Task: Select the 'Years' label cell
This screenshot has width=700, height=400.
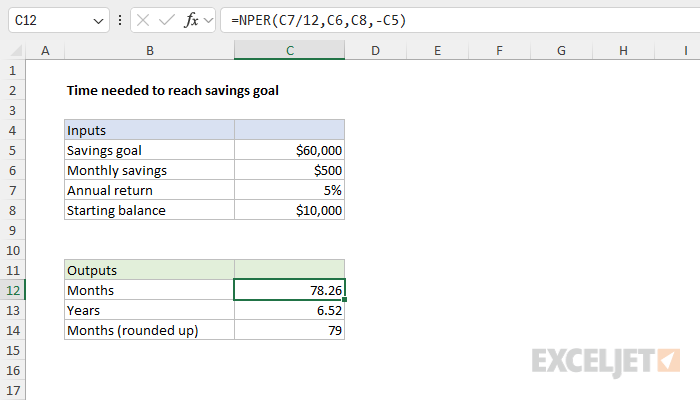Action: pos(150,310)
